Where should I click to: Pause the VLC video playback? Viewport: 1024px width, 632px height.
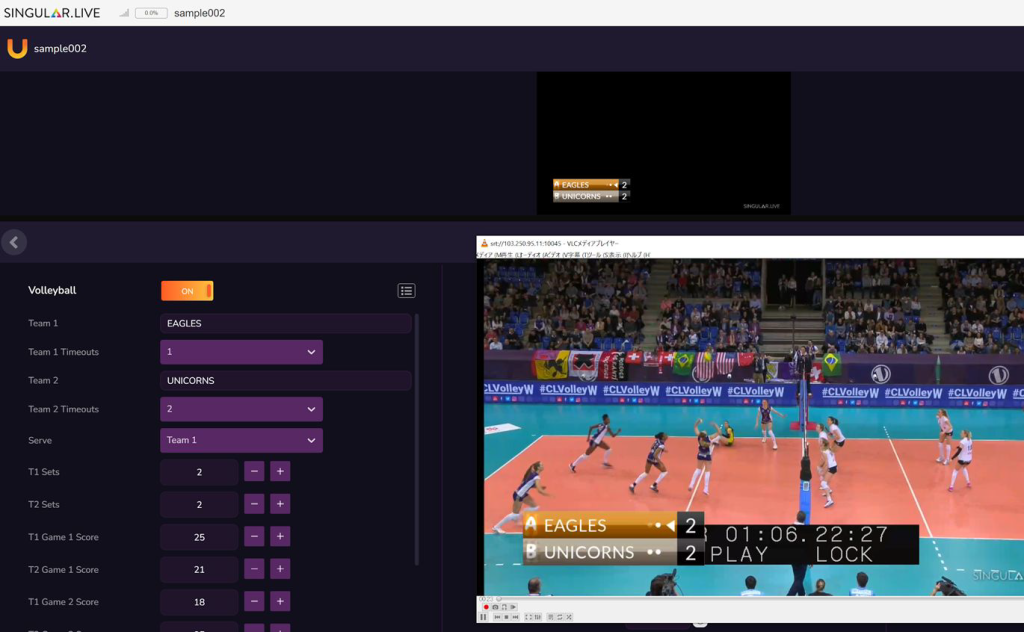tap(483, 617)
